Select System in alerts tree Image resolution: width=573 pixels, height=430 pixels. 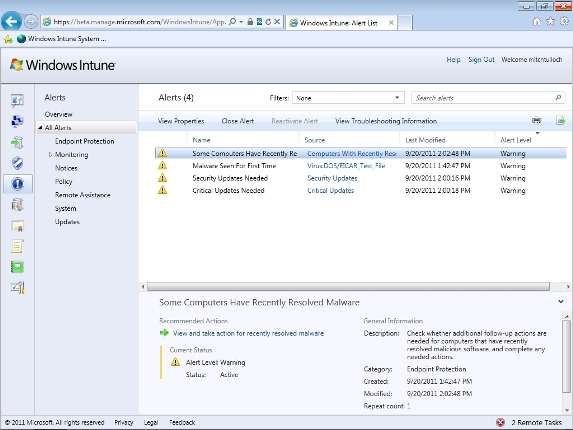pos(65,208)
